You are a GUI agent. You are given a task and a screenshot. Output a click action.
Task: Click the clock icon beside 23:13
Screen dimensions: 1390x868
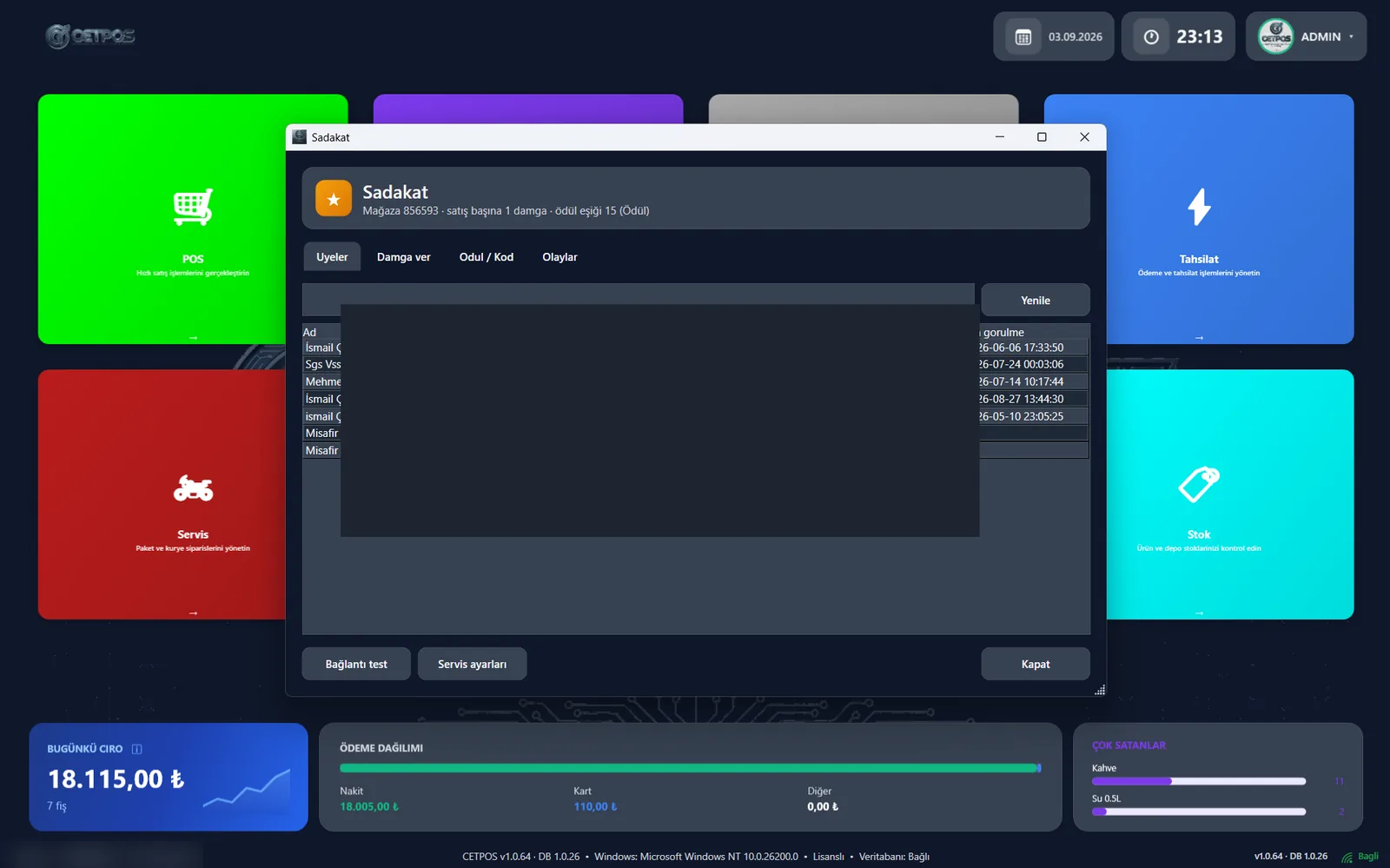1151,37
